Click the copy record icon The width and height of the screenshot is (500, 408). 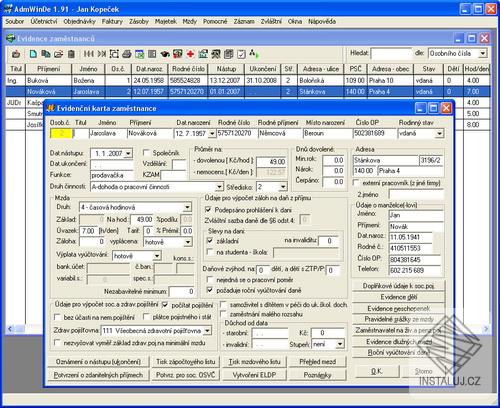click(46, 54)
